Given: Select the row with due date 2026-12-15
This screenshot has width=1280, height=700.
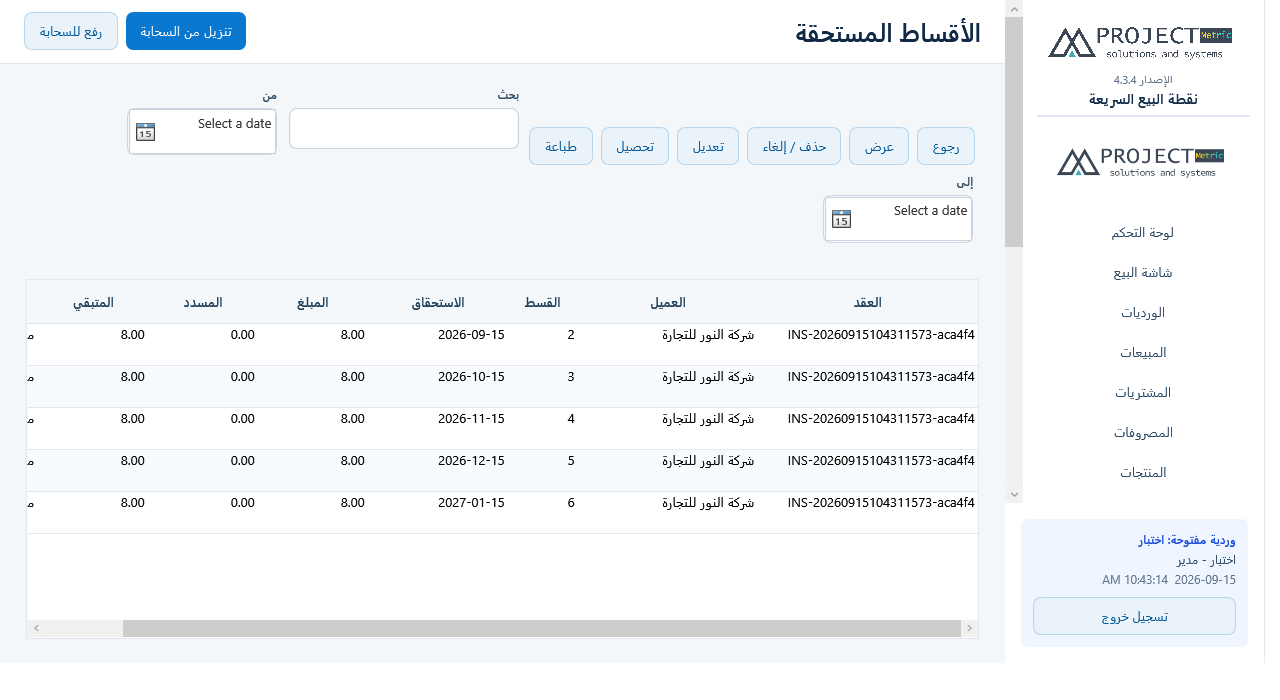Looking at the screenshot, I should 502,470.
